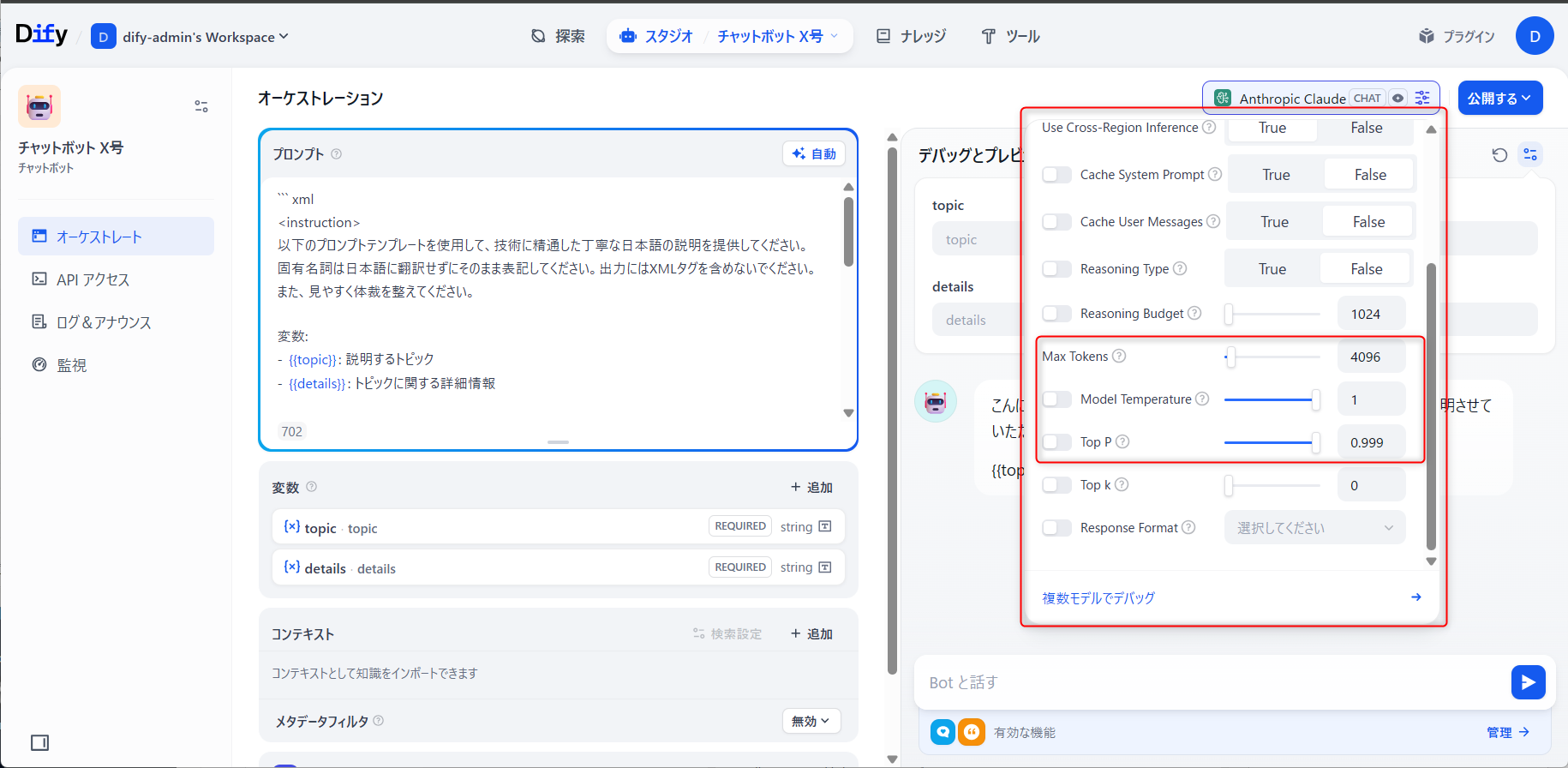Click the Max Tokens value field 4096
The image size is (1568, 768).
[1371, 357]
